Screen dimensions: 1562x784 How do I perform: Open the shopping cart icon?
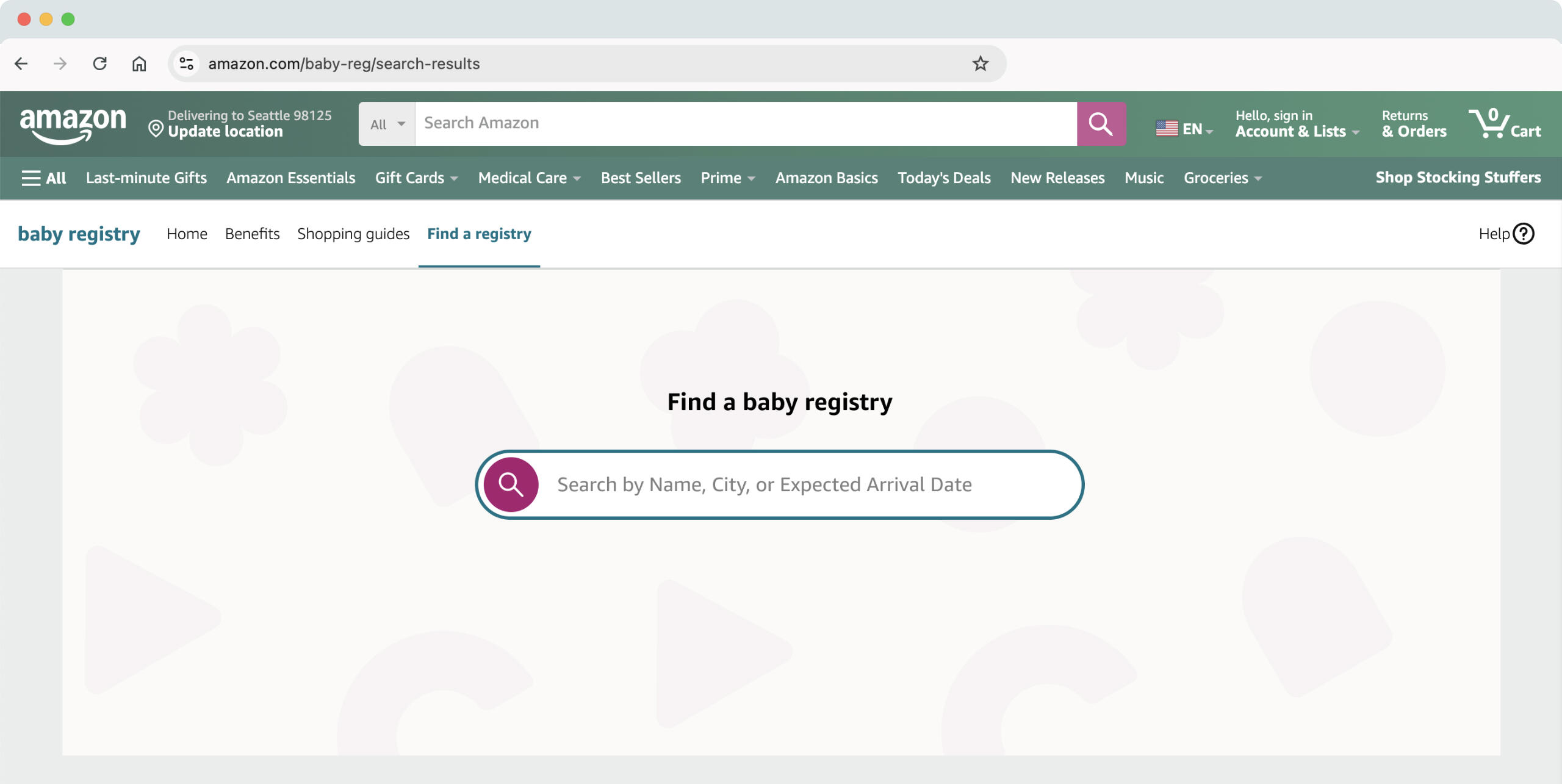coord(1503,124)
